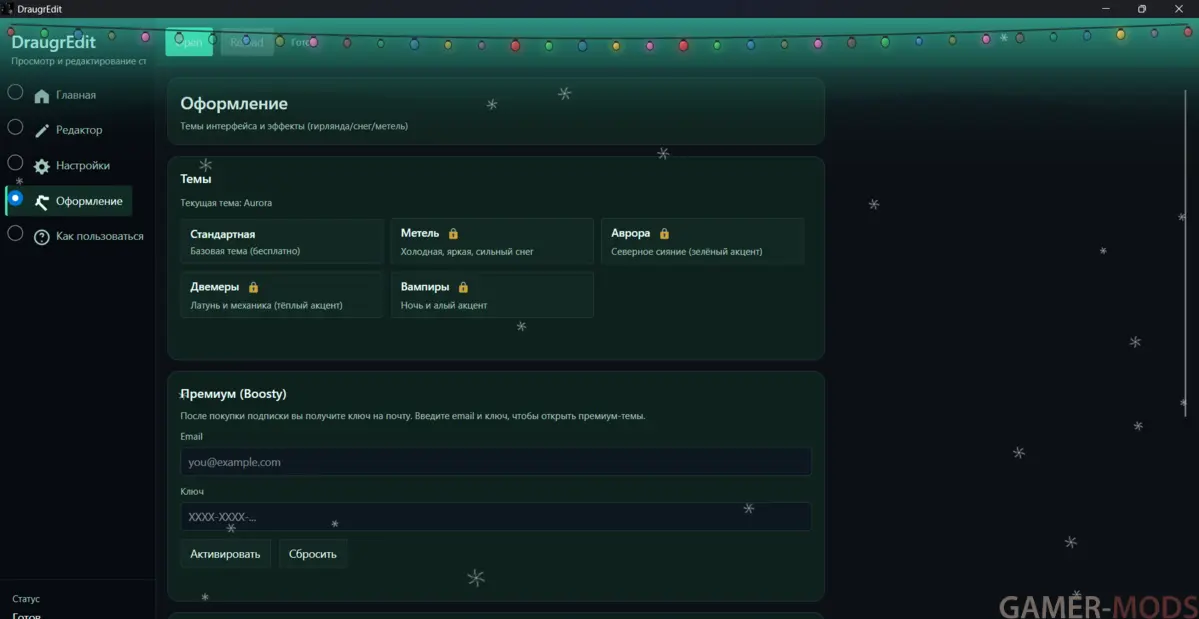Click the pencil icon beside Редактор

tap(41, 131)
